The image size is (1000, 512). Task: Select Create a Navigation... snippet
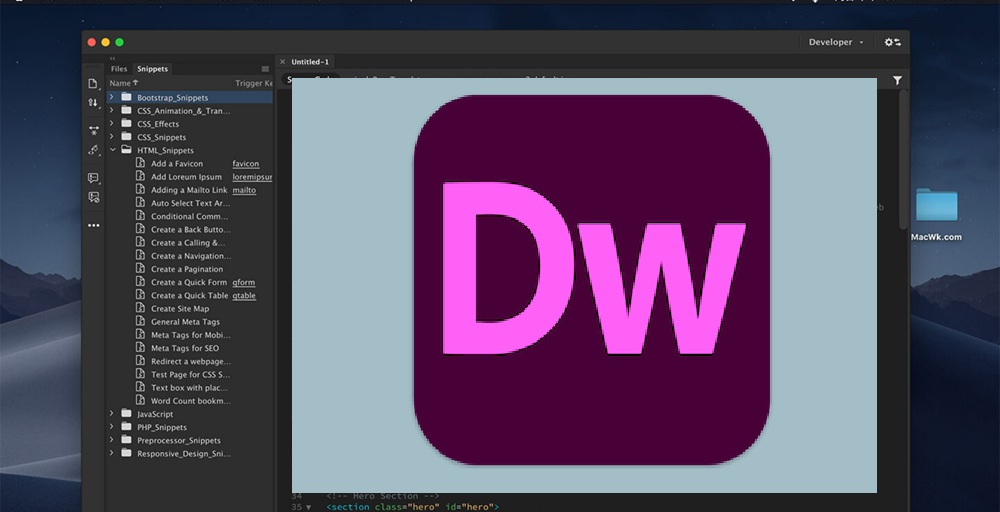click(x=190, y=256)
